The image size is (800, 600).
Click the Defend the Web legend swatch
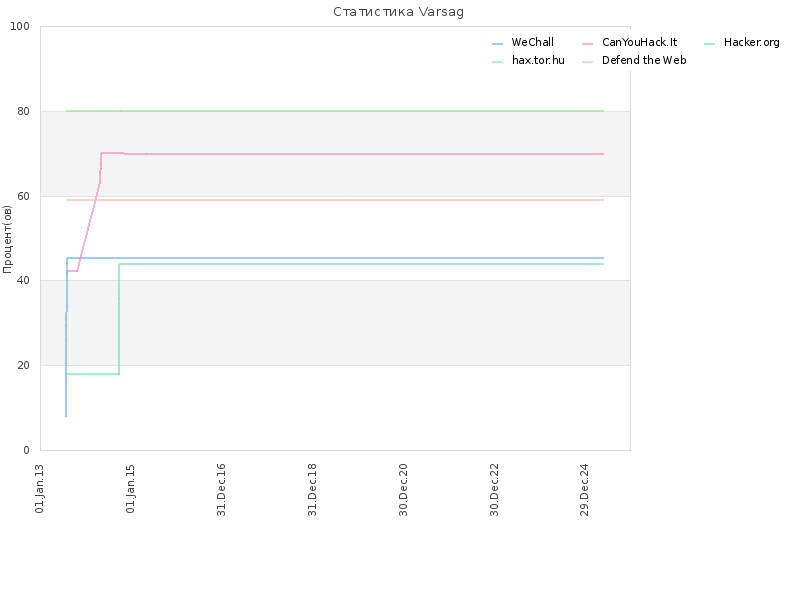[x=587, y=62]
